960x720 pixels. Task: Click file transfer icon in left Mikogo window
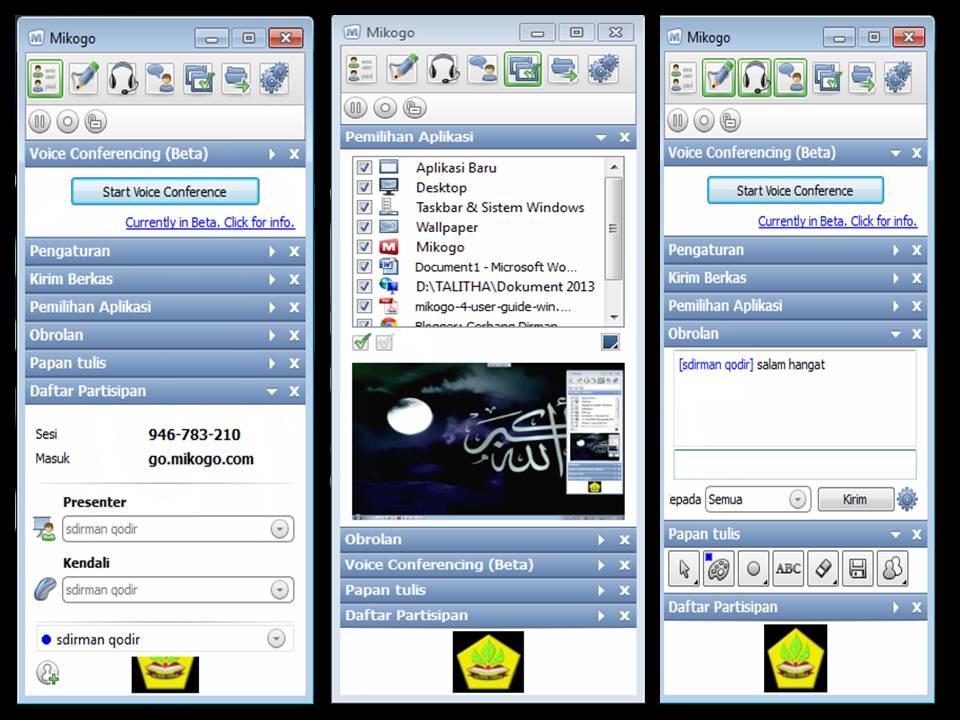(x=236, y=78)
